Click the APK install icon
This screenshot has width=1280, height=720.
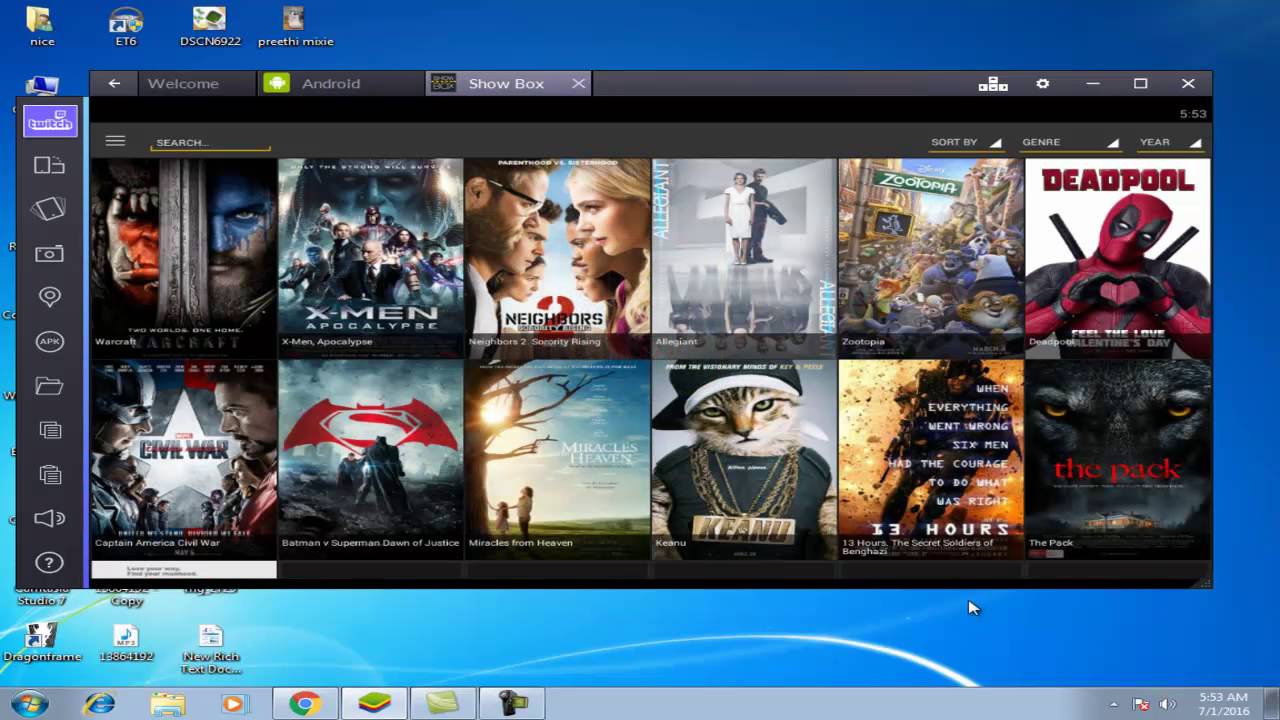click(x=50, y=341)
